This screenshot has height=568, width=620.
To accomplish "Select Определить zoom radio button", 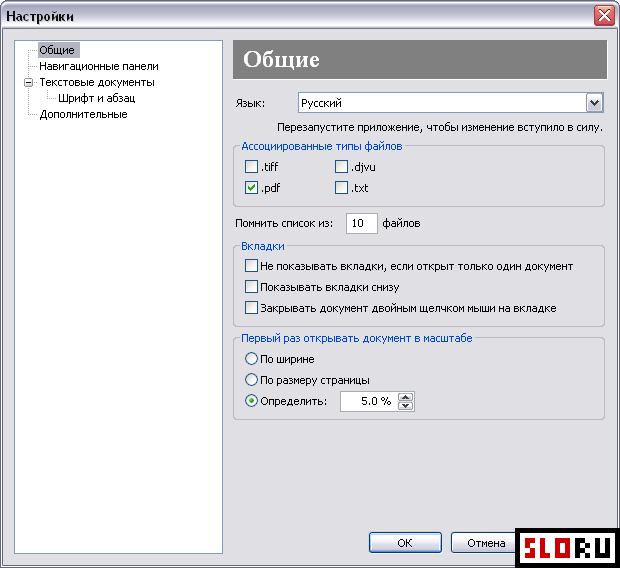I will (x=251, y=401).
